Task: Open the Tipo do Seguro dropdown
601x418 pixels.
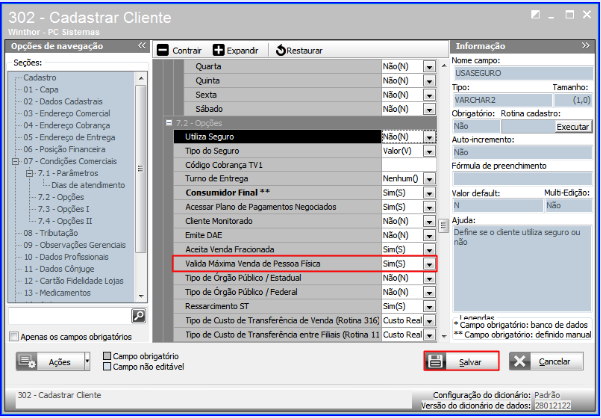Action: [x=429, y=151]
